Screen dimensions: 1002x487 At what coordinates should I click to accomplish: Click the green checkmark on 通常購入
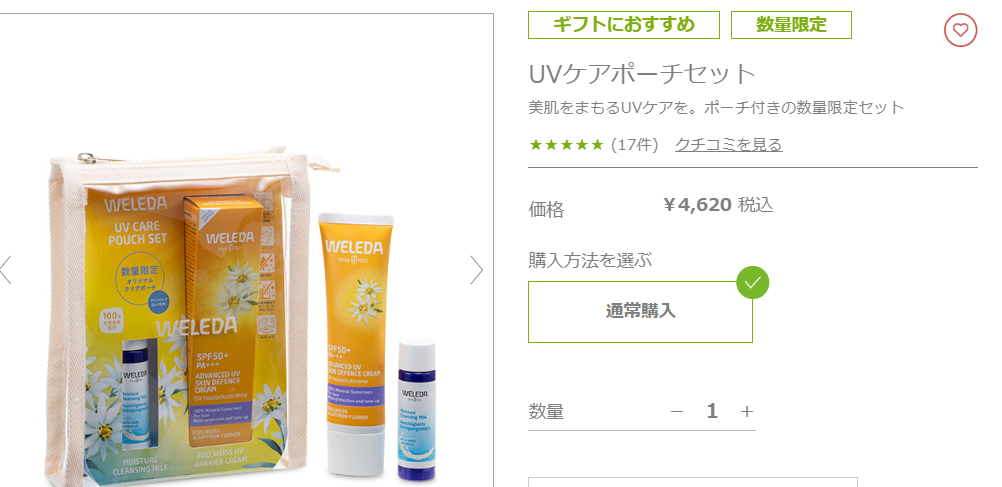[752, 282]
